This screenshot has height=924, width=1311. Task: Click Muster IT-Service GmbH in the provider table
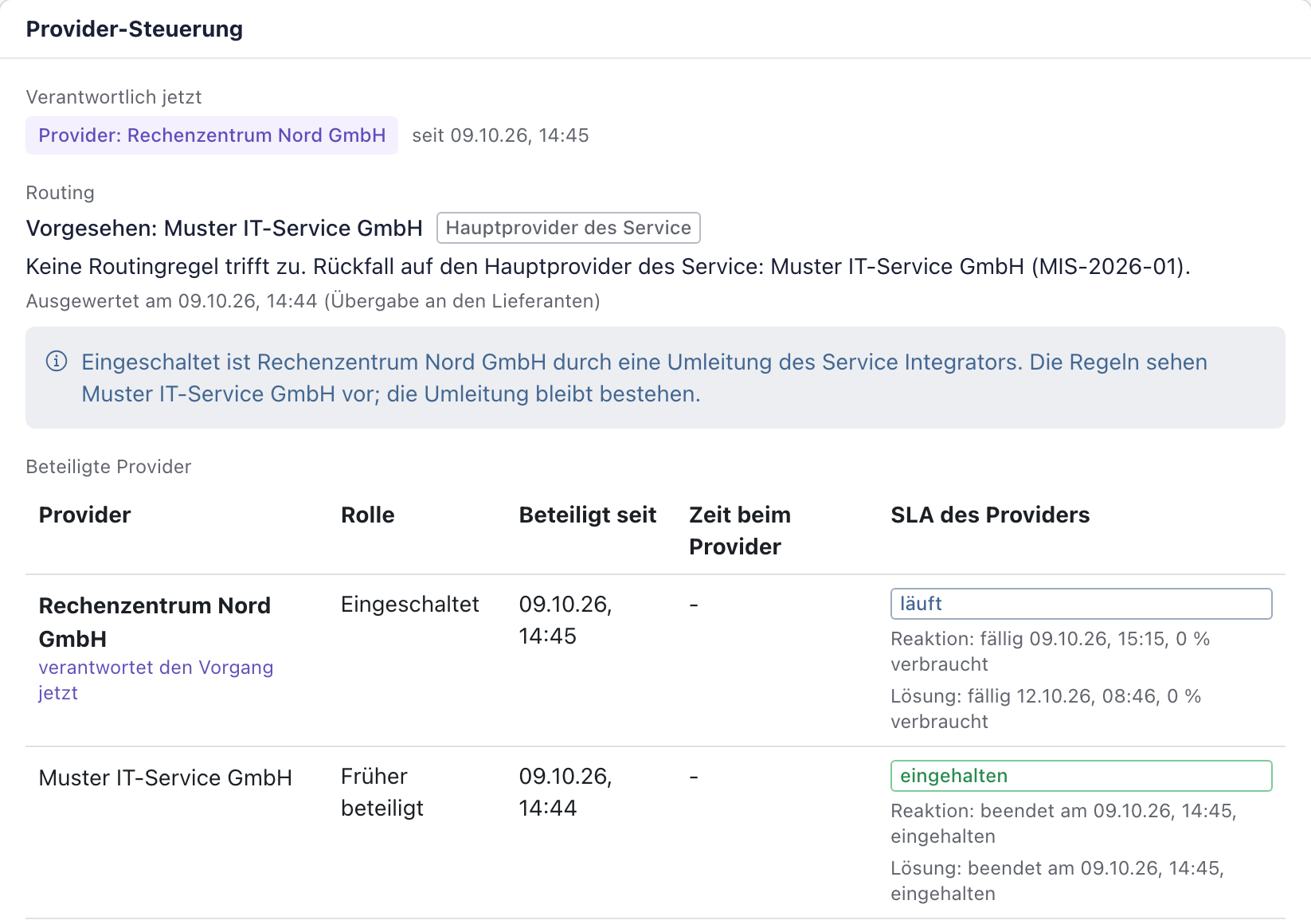point(166,777)
